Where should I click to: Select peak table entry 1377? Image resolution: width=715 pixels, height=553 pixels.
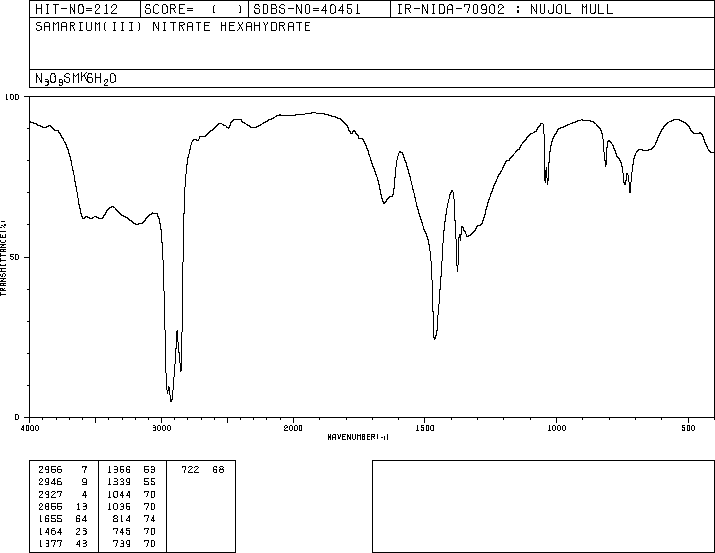click(63, 544)
